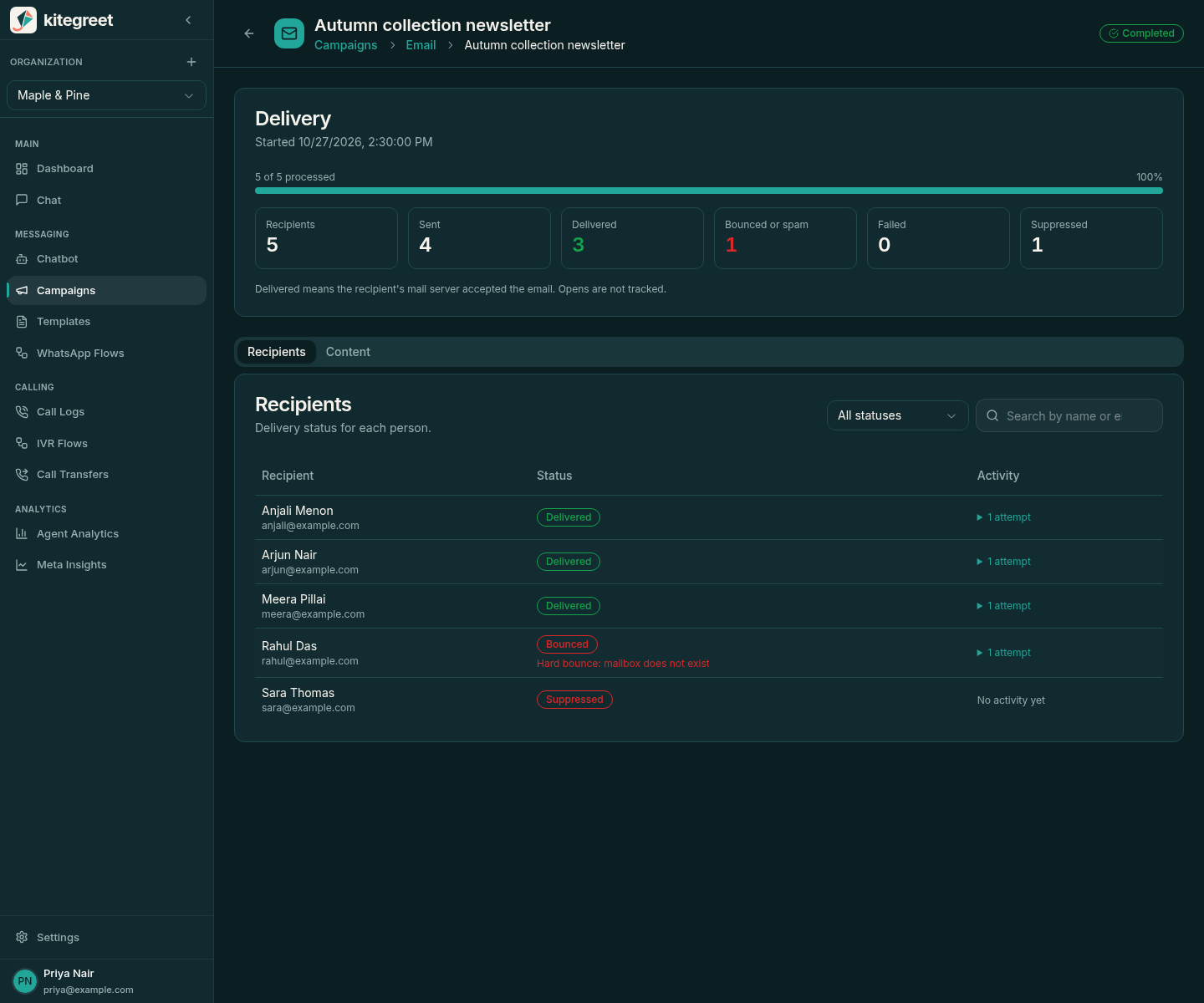Expand Arjun Nair's 1 attempt activity
The image size is (1204, 1003).
click(x=1004, y=562)
